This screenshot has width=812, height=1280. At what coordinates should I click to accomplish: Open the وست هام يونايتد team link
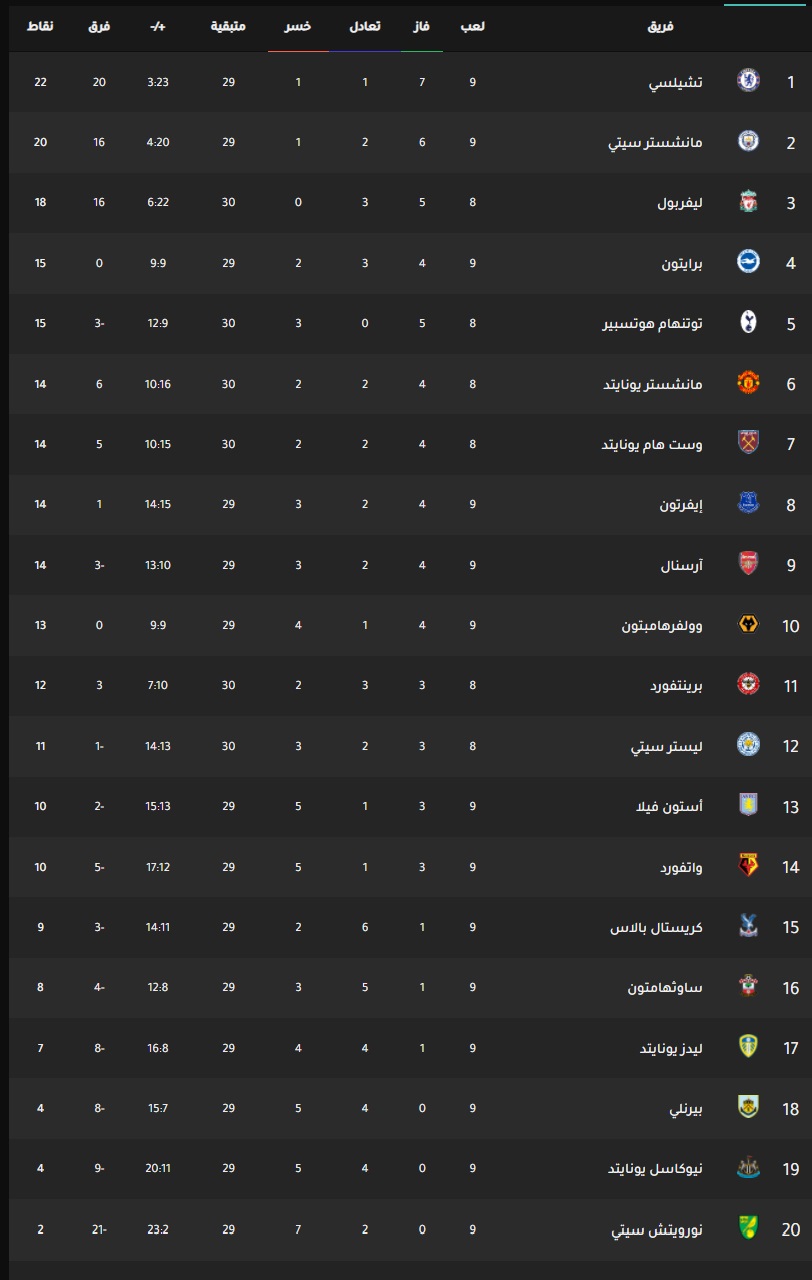(x=651, y=444)
